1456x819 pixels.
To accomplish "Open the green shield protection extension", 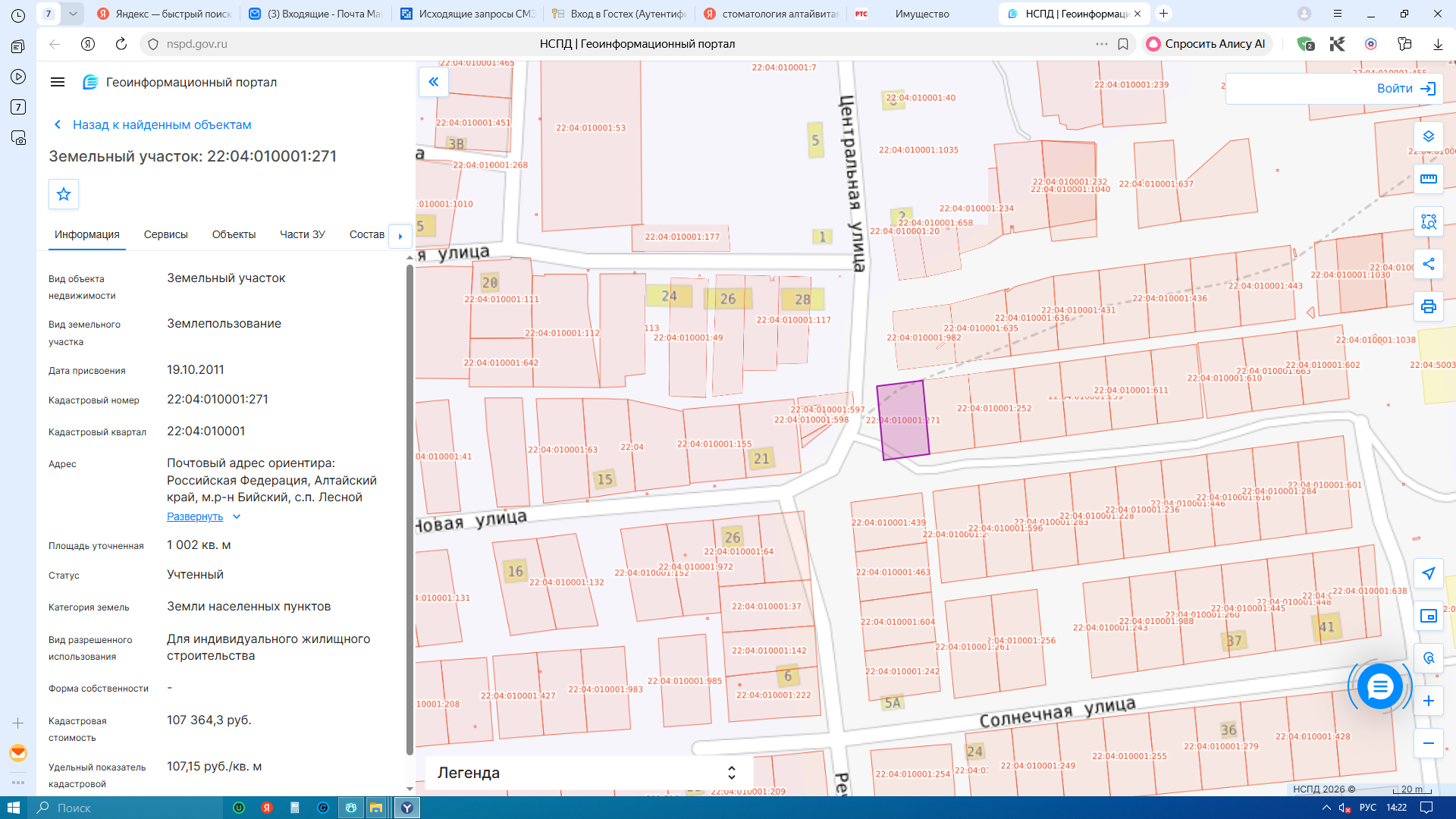I will [1304, 44].
